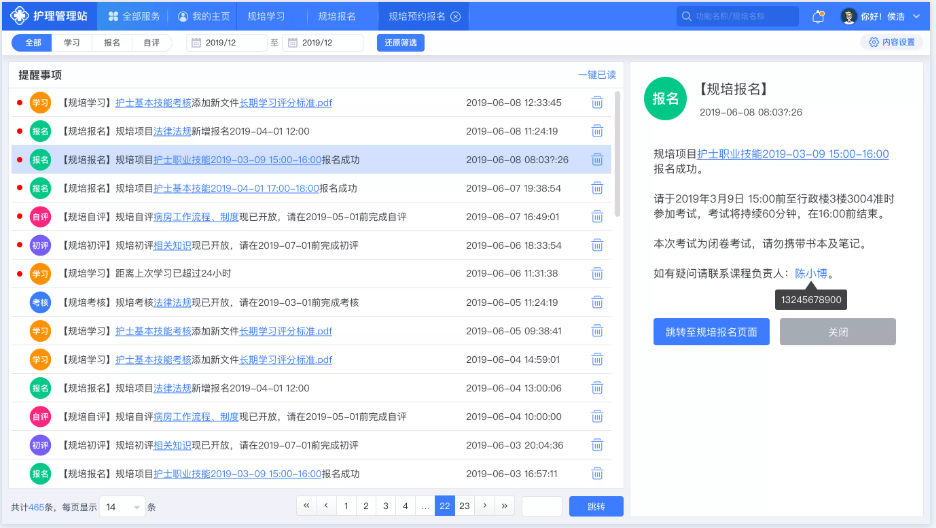This screenshot has width=936, height=528.
Task: Select the 报名 filter
Action: [x=112, y=43]
